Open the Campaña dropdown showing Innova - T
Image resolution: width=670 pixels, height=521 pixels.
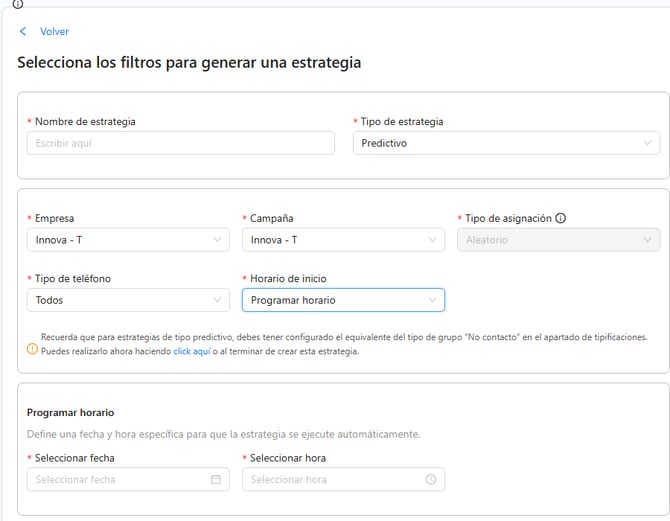342,240
